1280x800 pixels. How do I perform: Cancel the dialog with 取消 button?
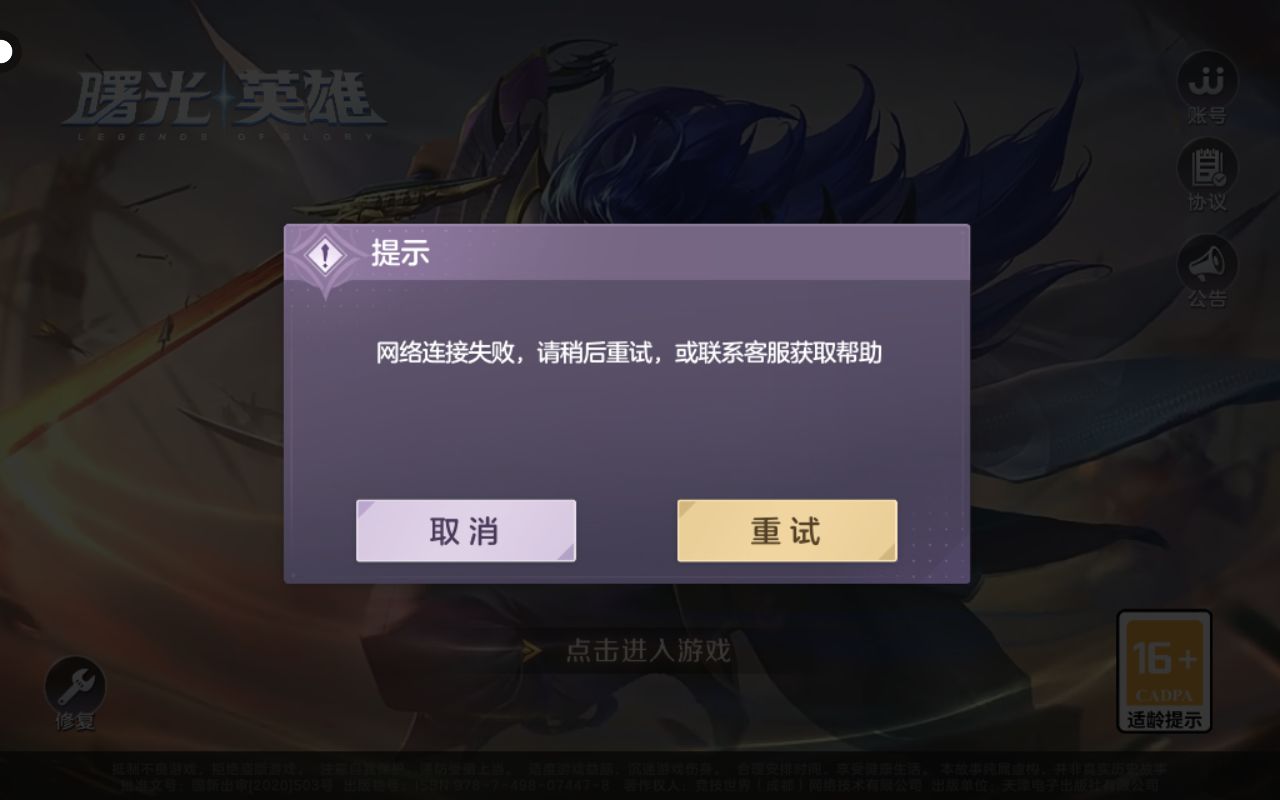pos(466,531)
